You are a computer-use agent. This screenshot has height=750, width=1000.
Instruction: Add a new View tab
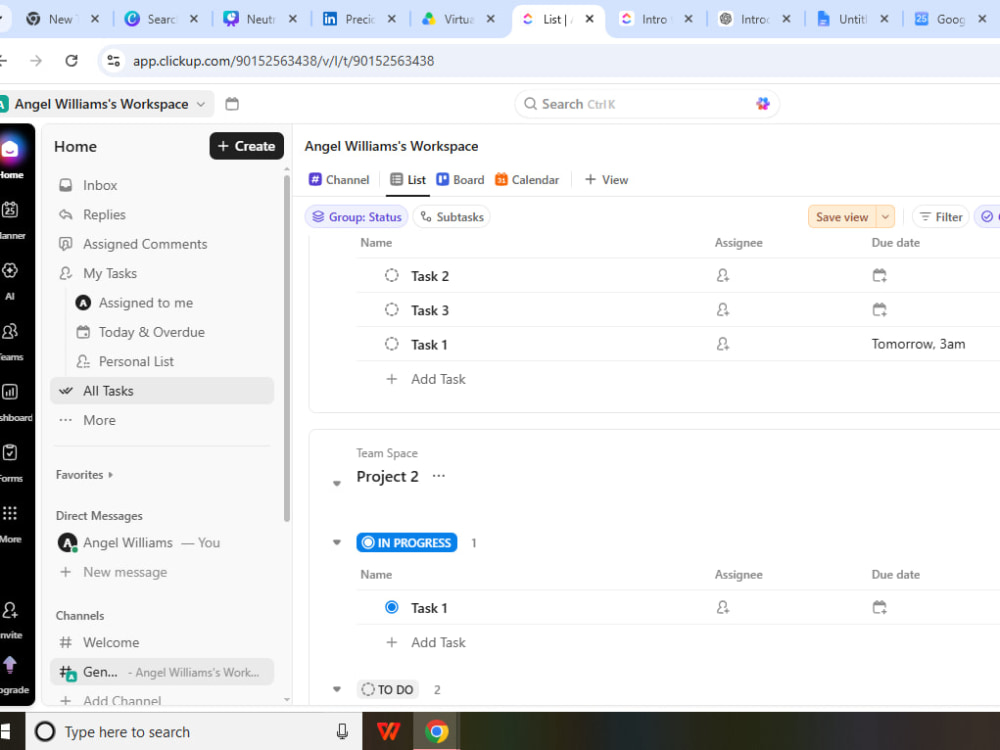[x=607, y=180]
